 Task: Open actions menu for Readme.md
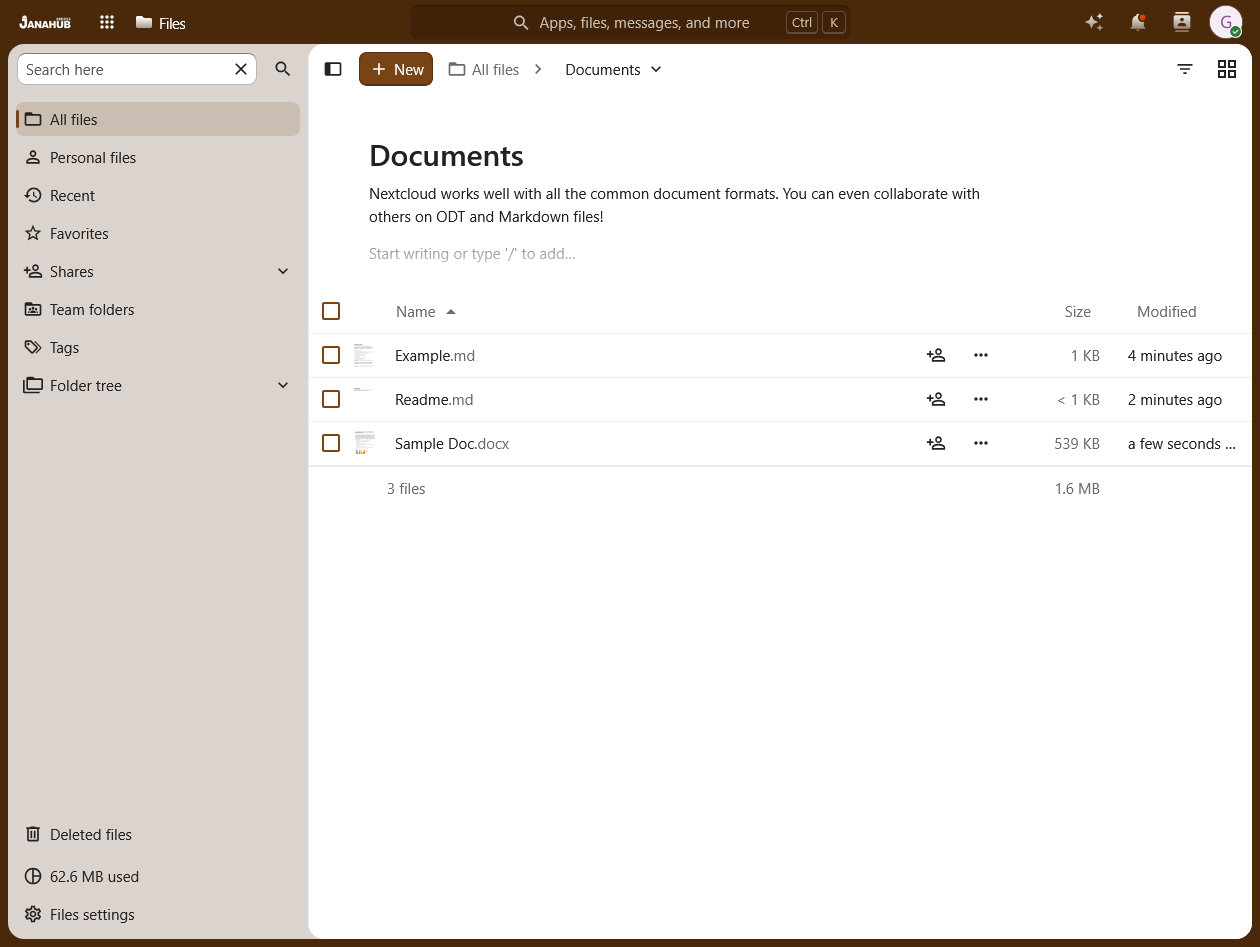pos(981,399)
